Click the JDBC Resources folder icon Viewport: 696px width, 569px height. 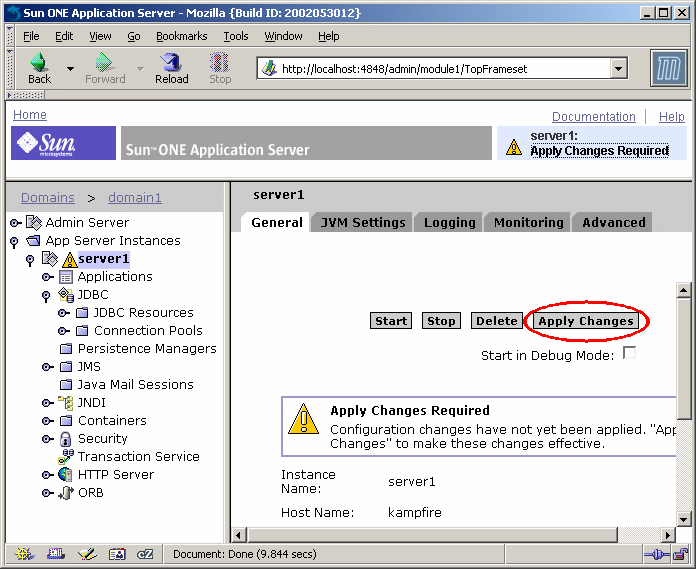(82, 313)
